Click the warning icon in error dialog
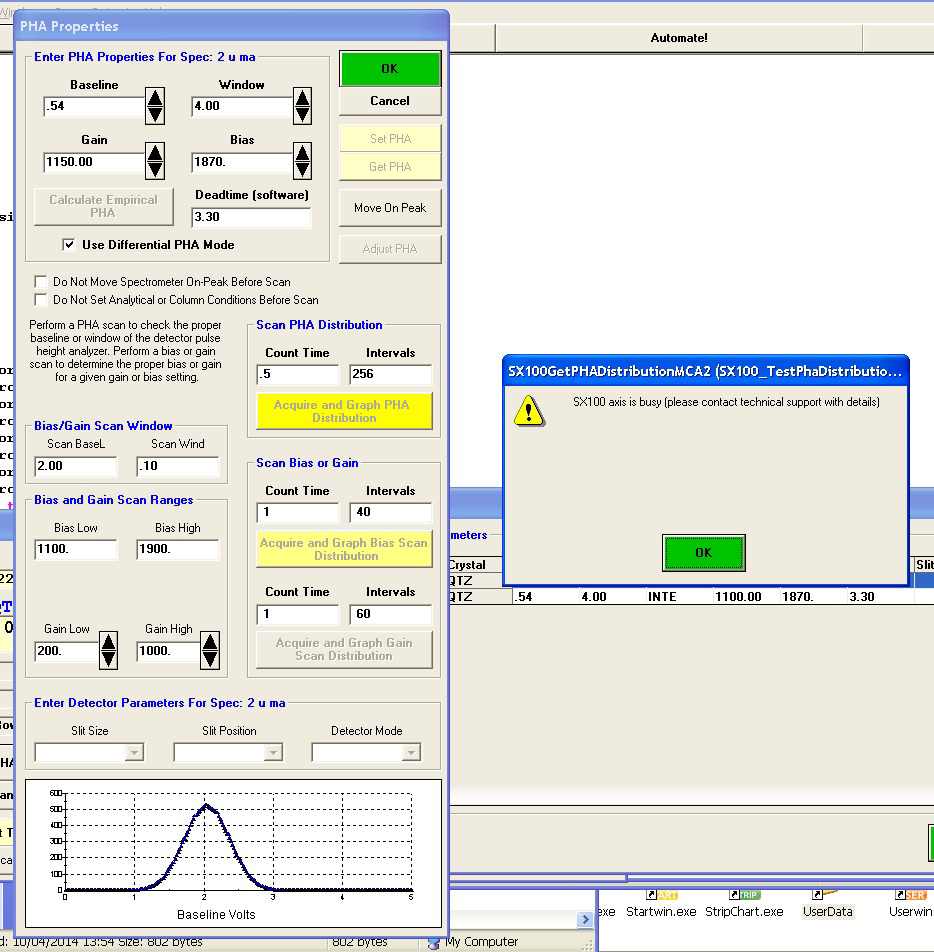 click(529, 409)
